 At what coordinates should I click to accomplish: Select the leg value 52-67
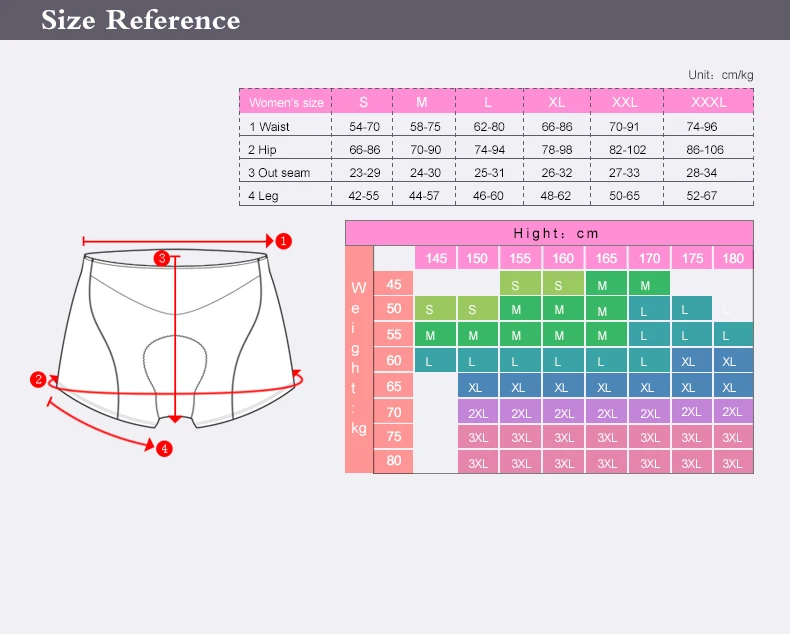(x=701, y=196)
